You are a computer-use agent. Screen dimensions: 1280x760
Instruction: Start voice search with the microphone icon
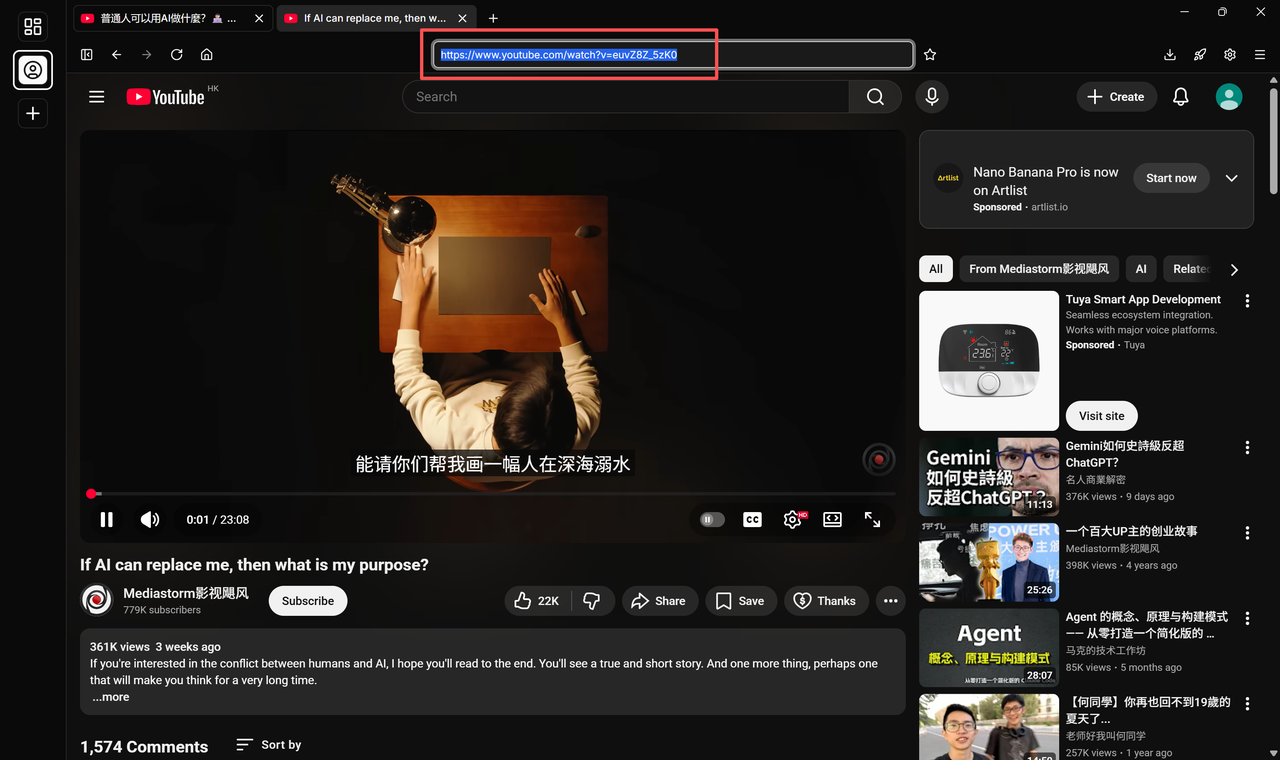[x=932, y=97]
